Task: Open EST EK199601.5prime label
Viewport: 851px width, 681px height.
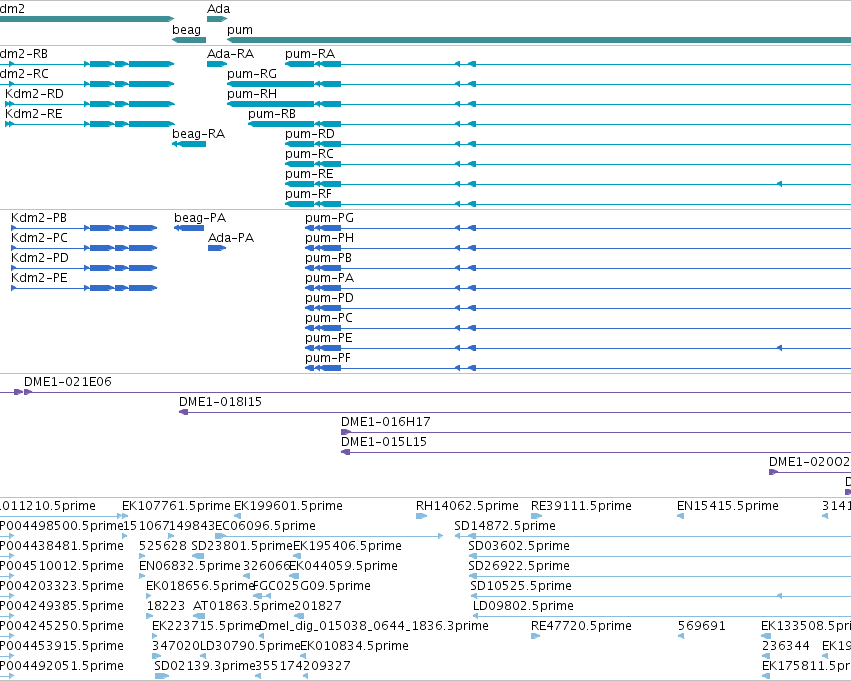Action: pos(288,506)
